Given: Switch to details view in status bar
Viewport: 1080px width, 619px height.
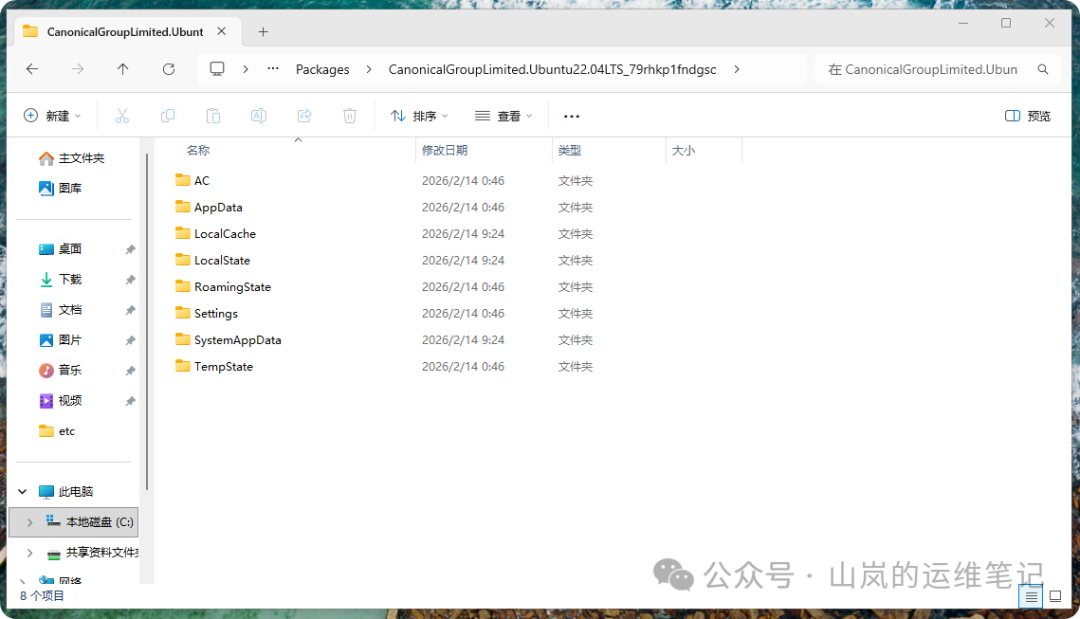Looking at the screenshot, I should point(1031,596).
